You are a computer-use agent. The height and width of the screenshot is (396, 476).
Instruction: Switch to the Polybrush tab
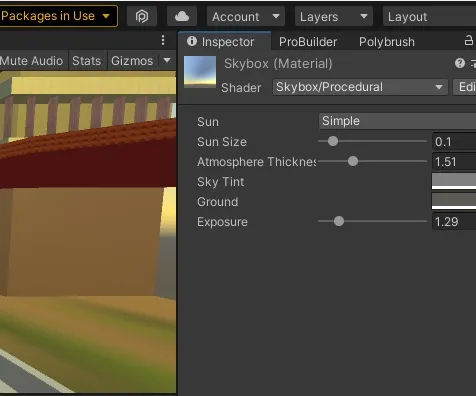[387, 42]
